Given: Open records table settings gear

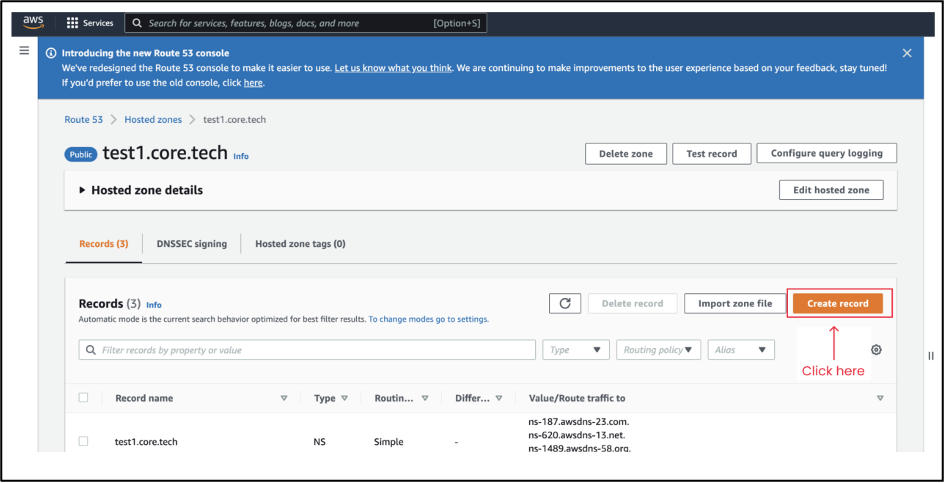Looking at the screenshot, I should [x=876, y=350].
